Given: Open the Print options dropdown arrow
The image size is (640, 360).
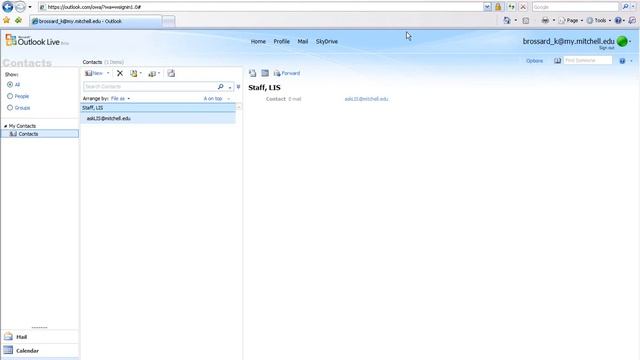Looking at the screenshot, I should (554, 20).
